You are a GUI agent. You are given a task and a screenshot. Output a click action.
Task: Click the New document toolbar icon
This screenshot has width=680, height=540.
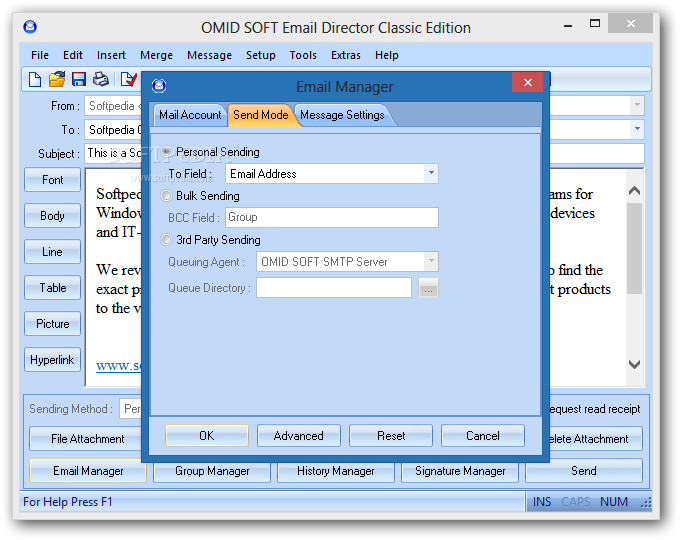[35, 79]
